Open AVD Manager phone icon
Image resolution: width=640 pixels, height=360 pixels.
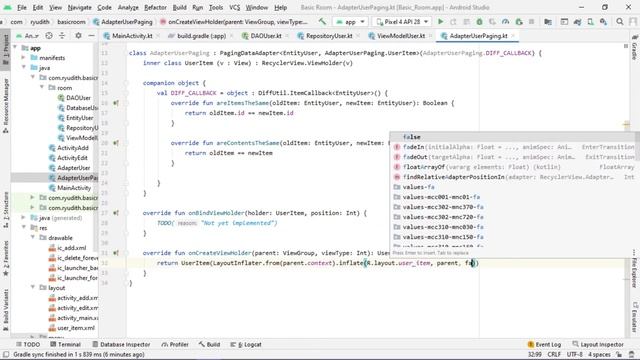[591, 22]
